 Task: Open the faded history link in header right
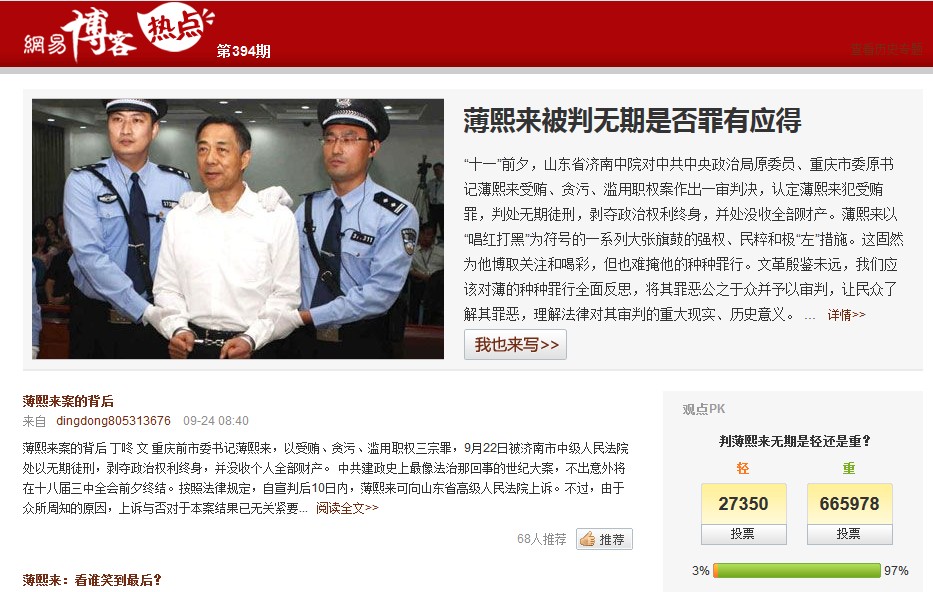click(886, 49)
